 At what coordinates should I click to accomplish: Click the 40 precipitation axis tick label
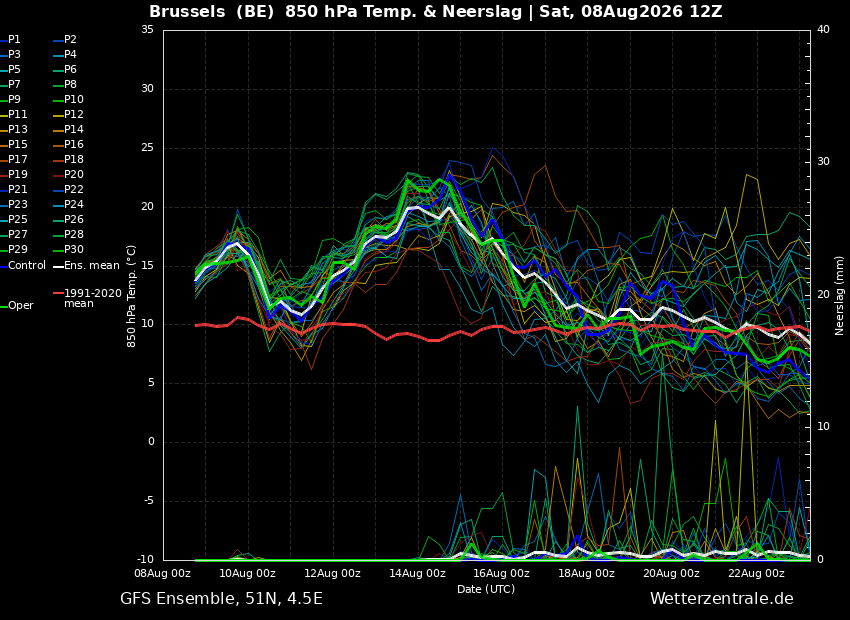tap(823, 30)
